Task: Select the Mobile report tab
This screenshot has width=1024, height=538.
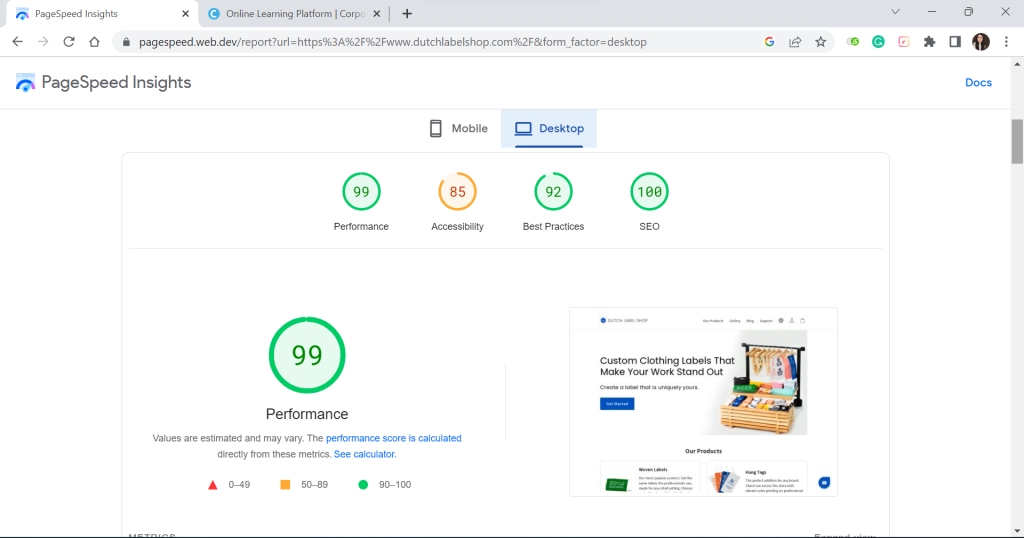Action: point(458,129)
